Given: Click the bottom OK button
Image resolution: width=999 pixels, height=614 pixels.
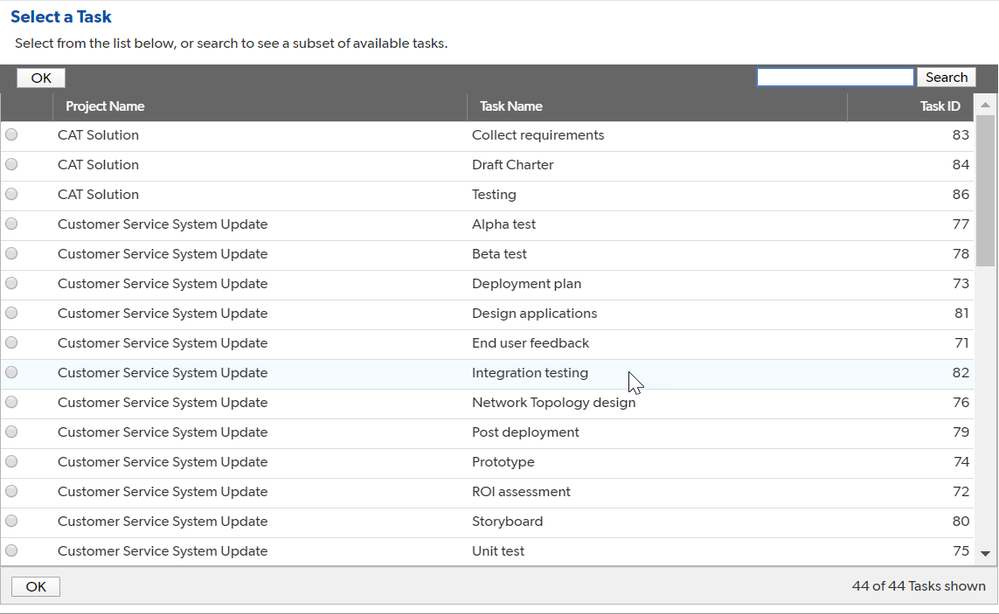Looking at the screenshot, I should tap(36, 587).
